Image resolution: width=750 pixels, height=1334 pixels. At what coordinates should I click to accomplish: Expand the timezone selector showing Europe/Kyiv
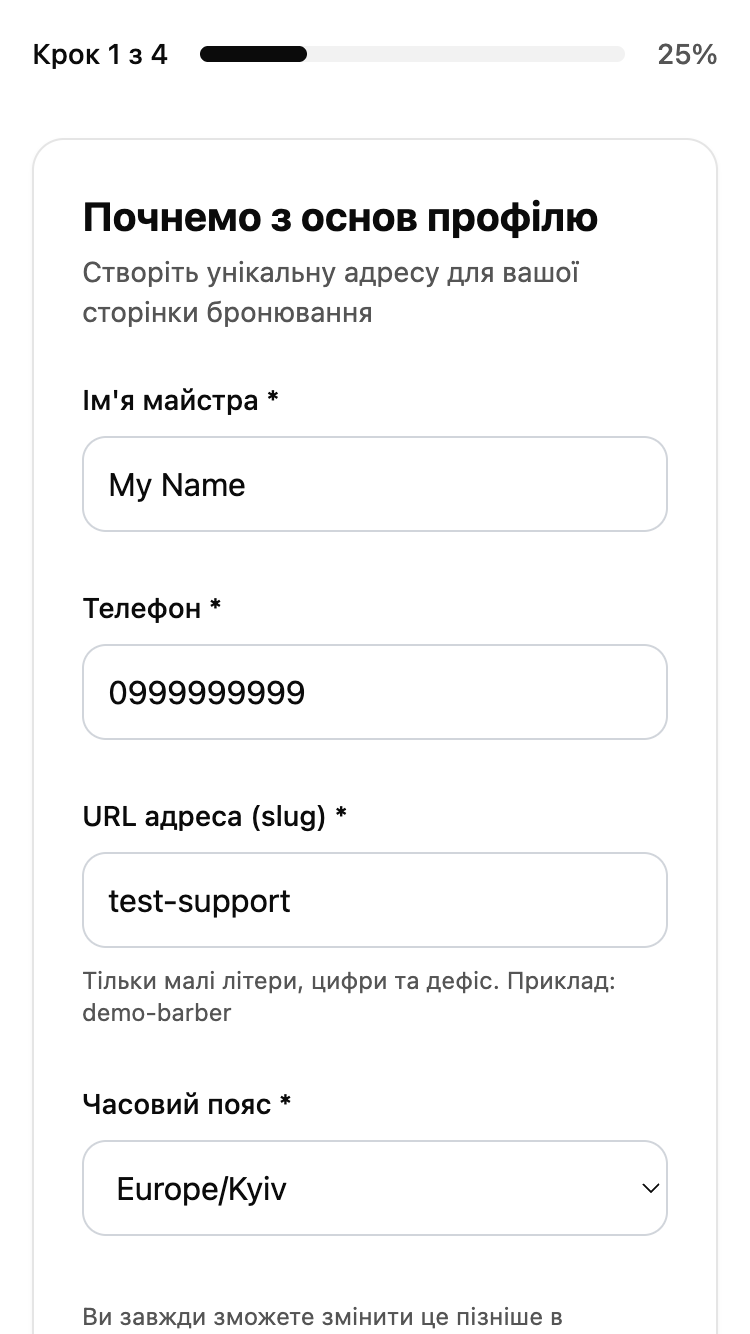pyautogui.click(x=375, y=1188)
